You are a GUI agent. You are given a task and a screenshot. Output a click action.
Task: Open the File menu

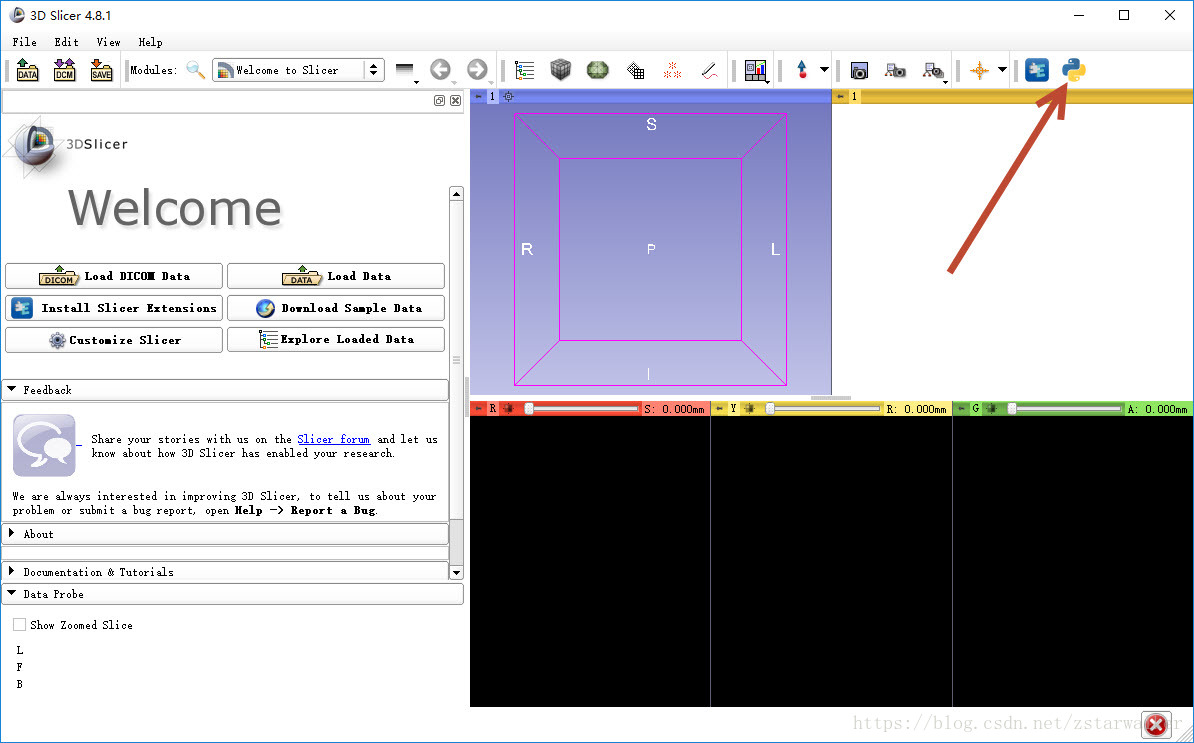coord(24,42)
